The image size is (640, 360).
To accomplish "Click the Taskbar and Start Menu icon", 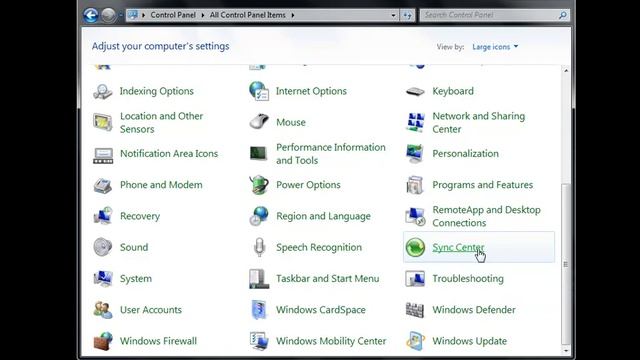I will pyautogui.click(x=259, y=279).
